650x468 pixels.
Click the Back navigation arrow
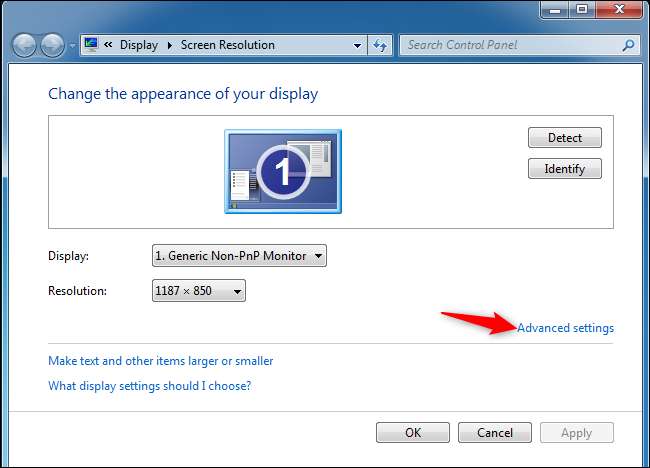[24, 45]
